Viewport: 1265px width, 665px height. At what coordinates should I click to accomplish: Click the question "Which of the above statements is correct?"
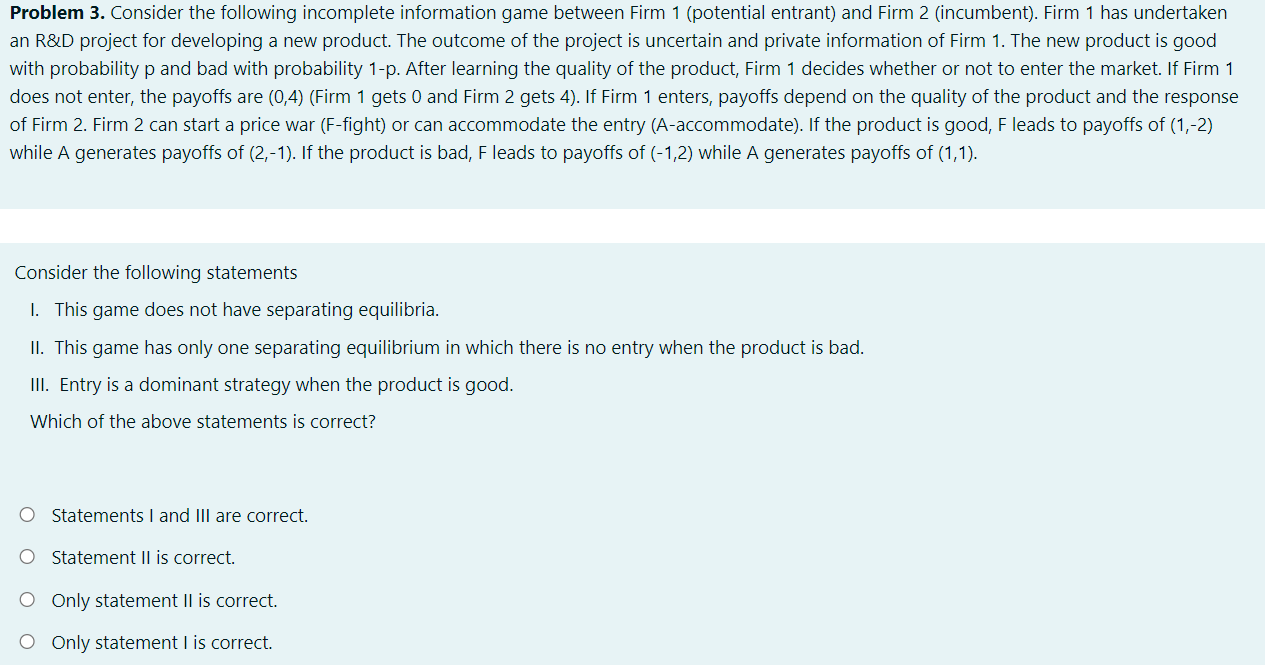(203, 422)
